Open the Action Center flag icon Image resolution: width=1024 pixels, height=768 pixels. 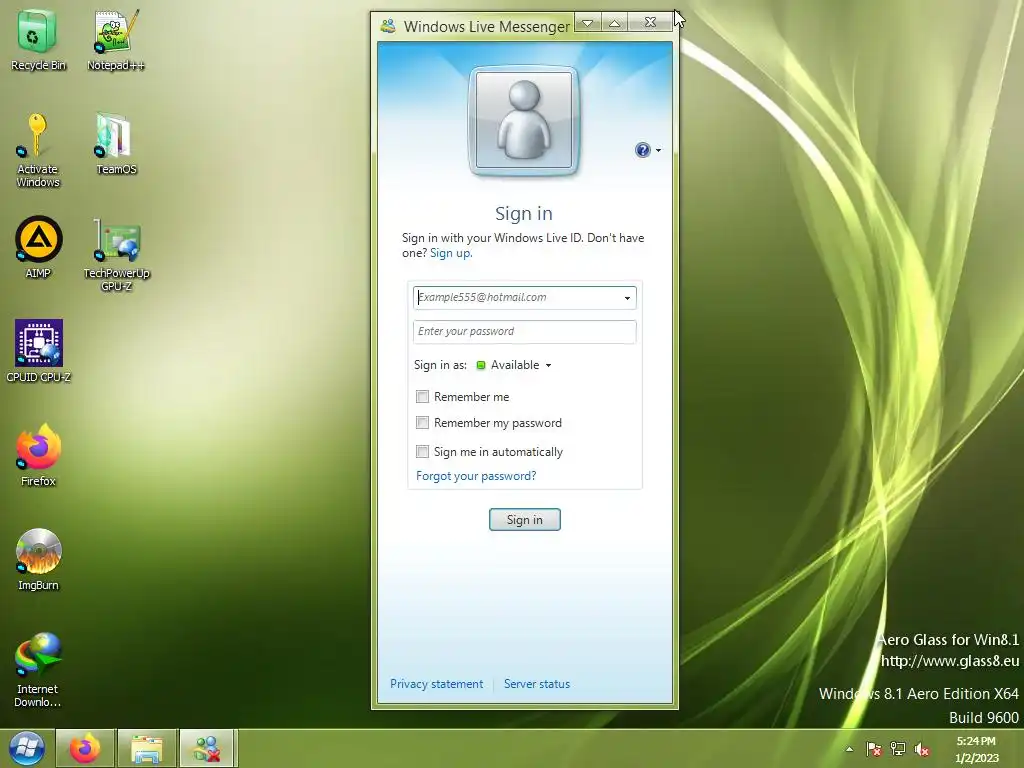click(874, 749)
